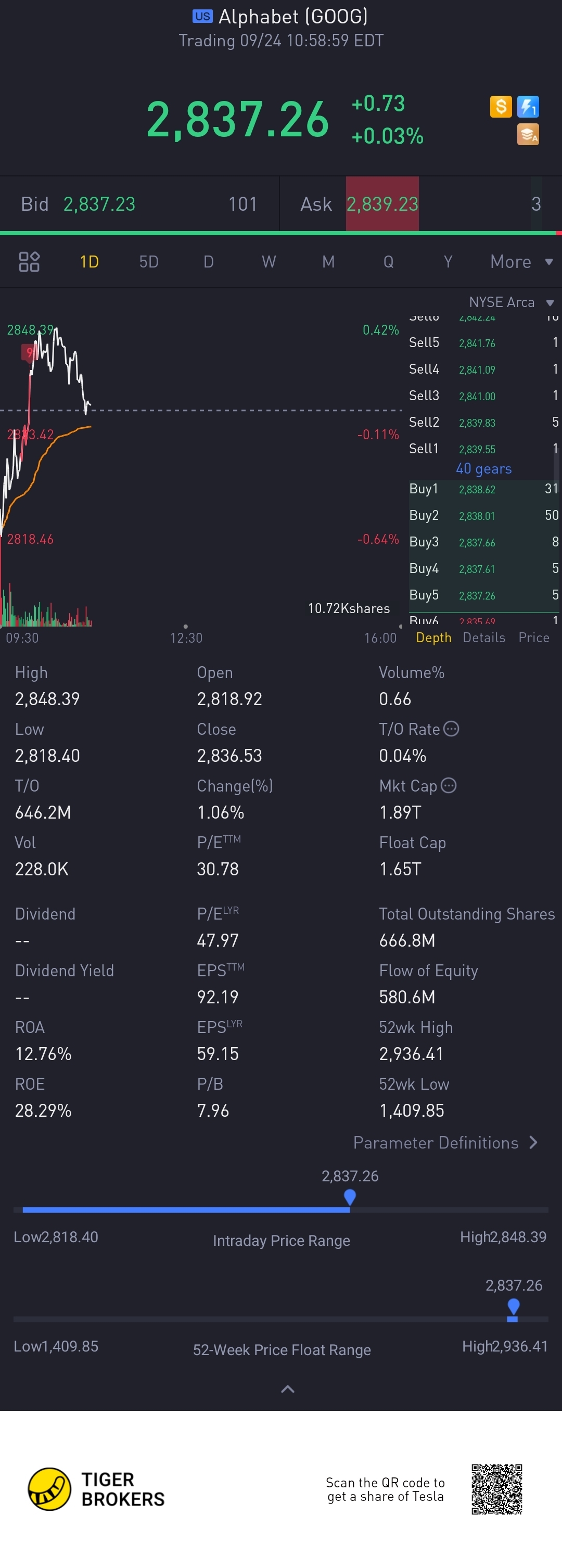The width and height of the screenshot is (562, 1568).
Task: Select the Price tab
Action: click(x=534, y=638)
